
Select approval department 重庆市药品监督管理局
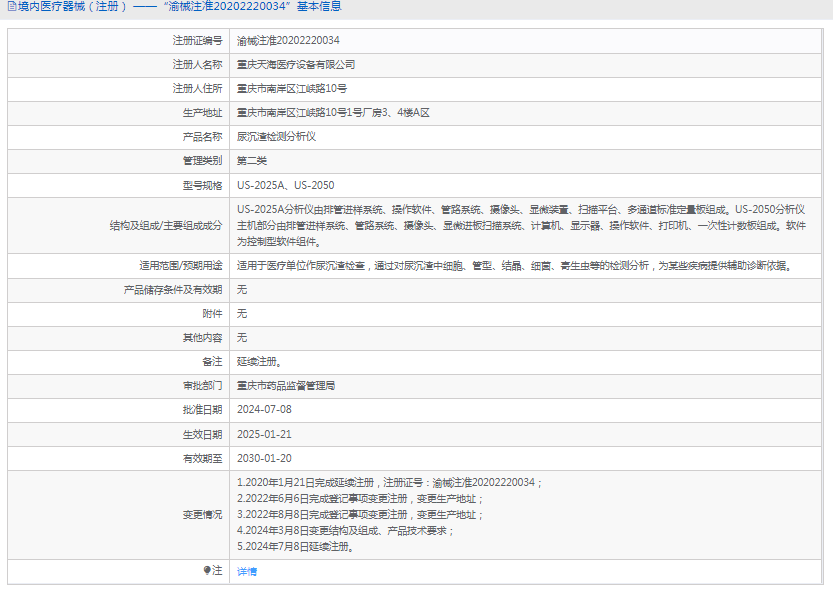(286, 386)
